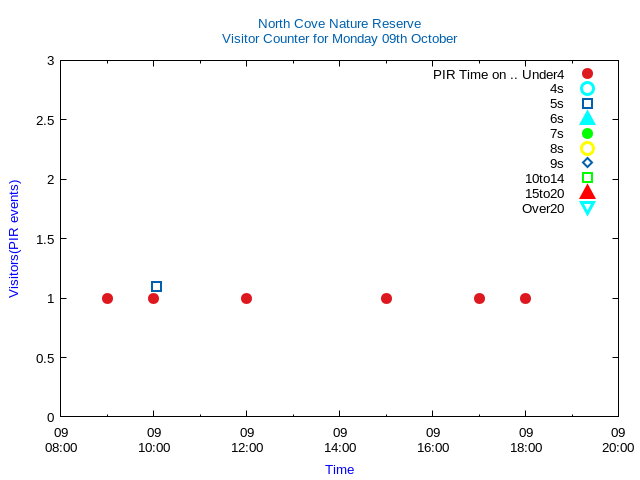
Task: Click the red Under4 legend circle
Action: click(588, 74)
